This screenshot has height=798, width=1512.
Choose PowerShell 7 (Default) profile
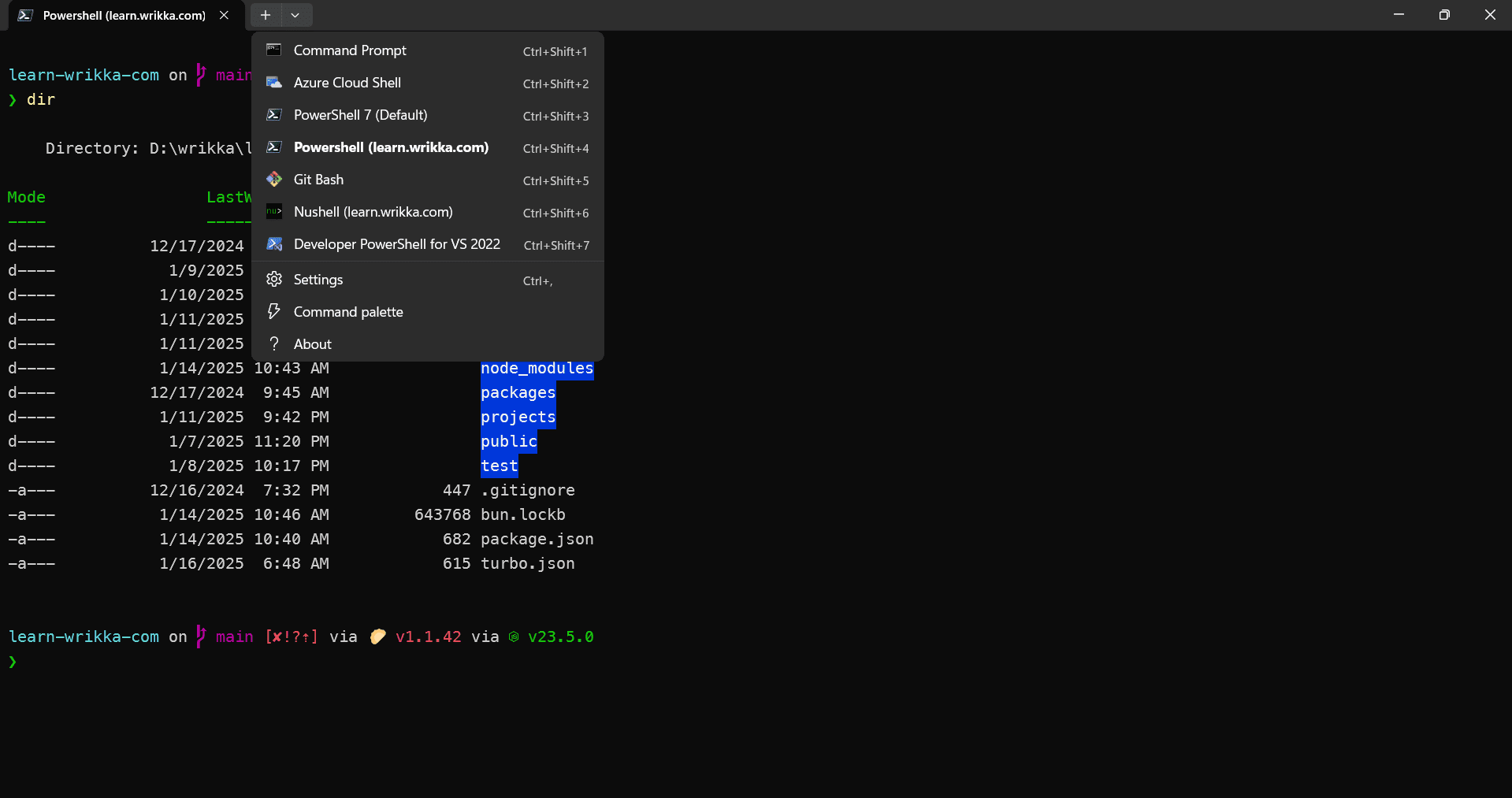(x=428, y=115)
